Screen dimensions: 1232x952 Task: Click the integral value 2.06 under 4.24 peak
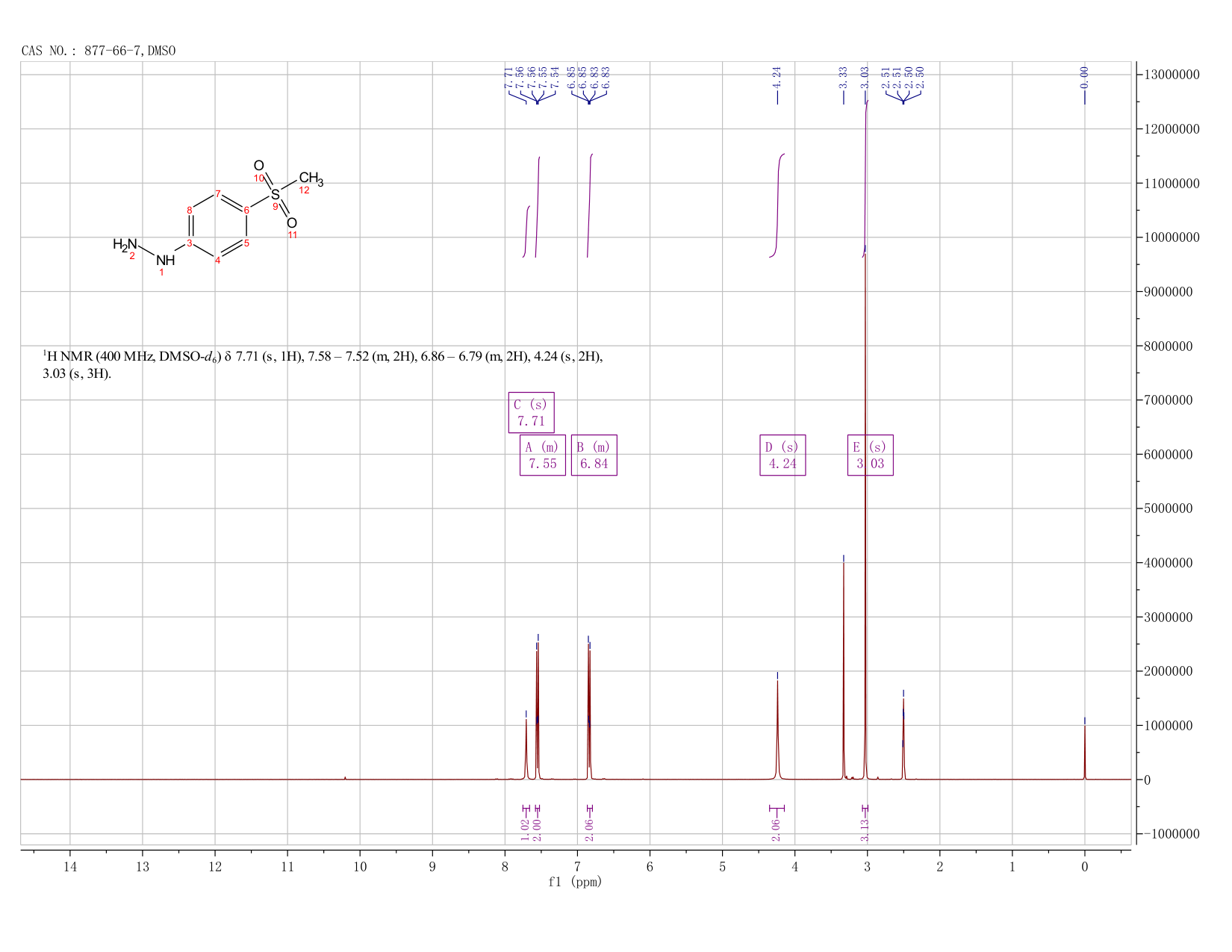point(776,830)
